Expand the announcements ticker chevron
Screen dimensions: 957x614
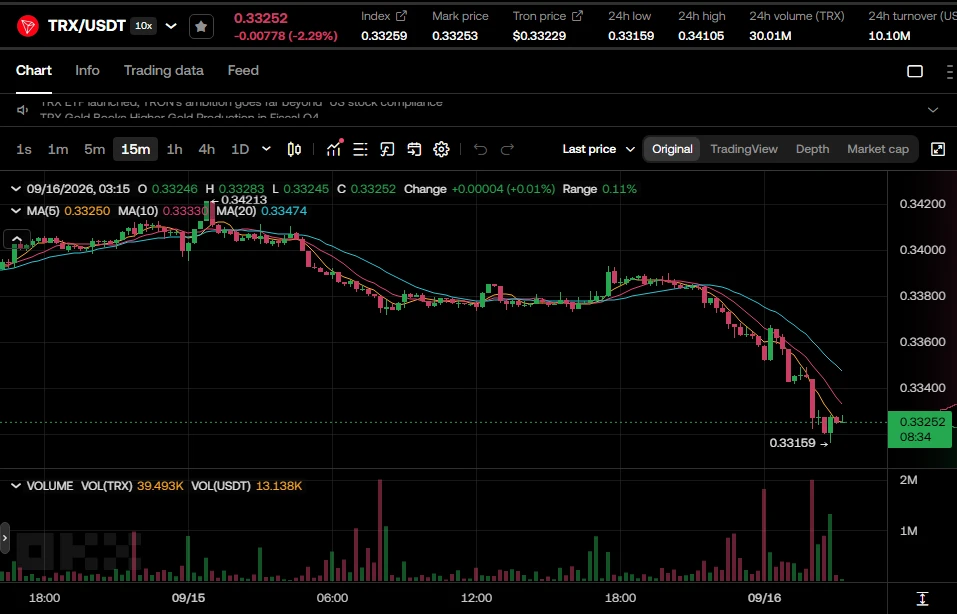[x=933, y=110]
